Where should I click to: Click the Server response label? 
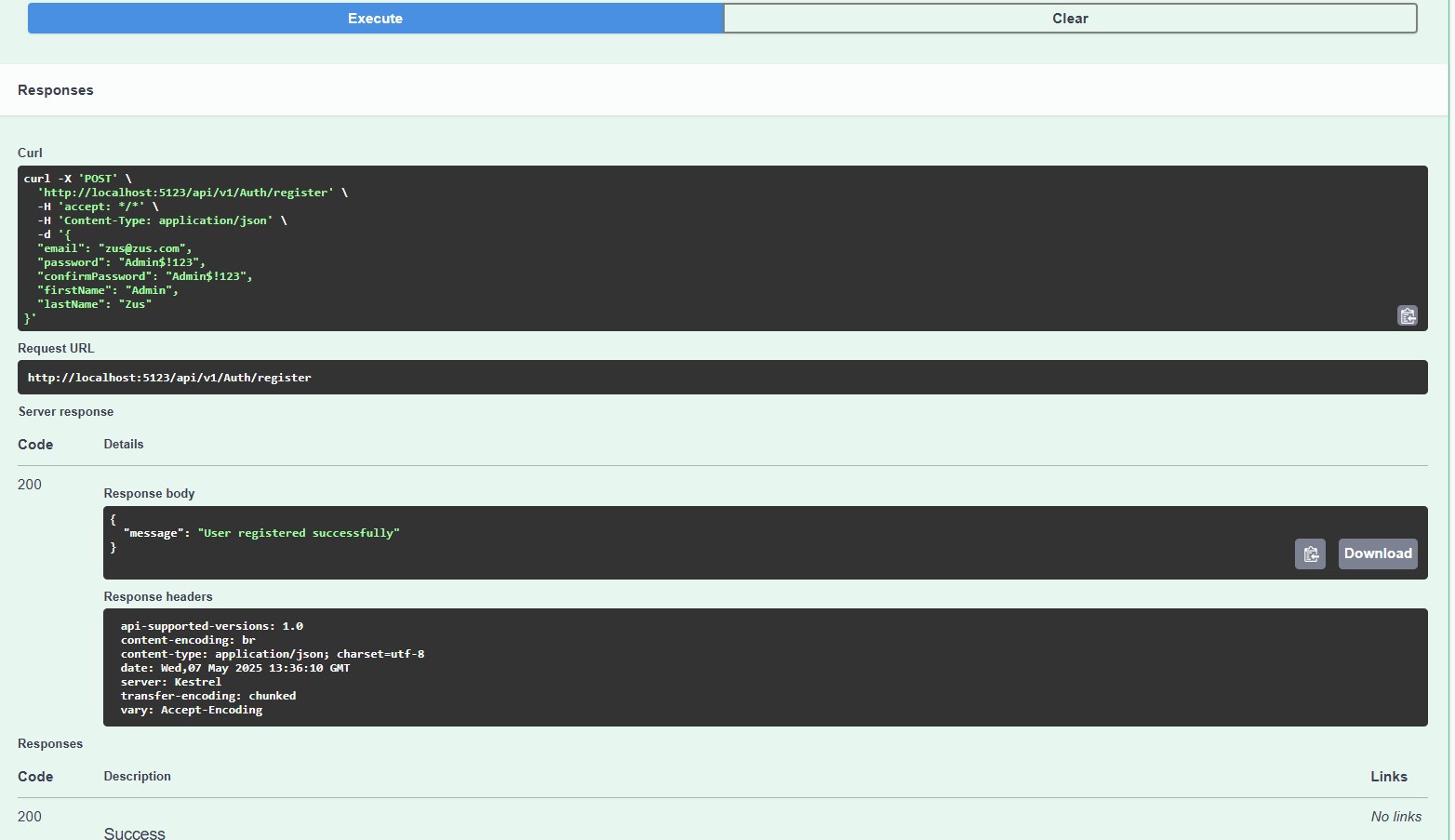66,411
